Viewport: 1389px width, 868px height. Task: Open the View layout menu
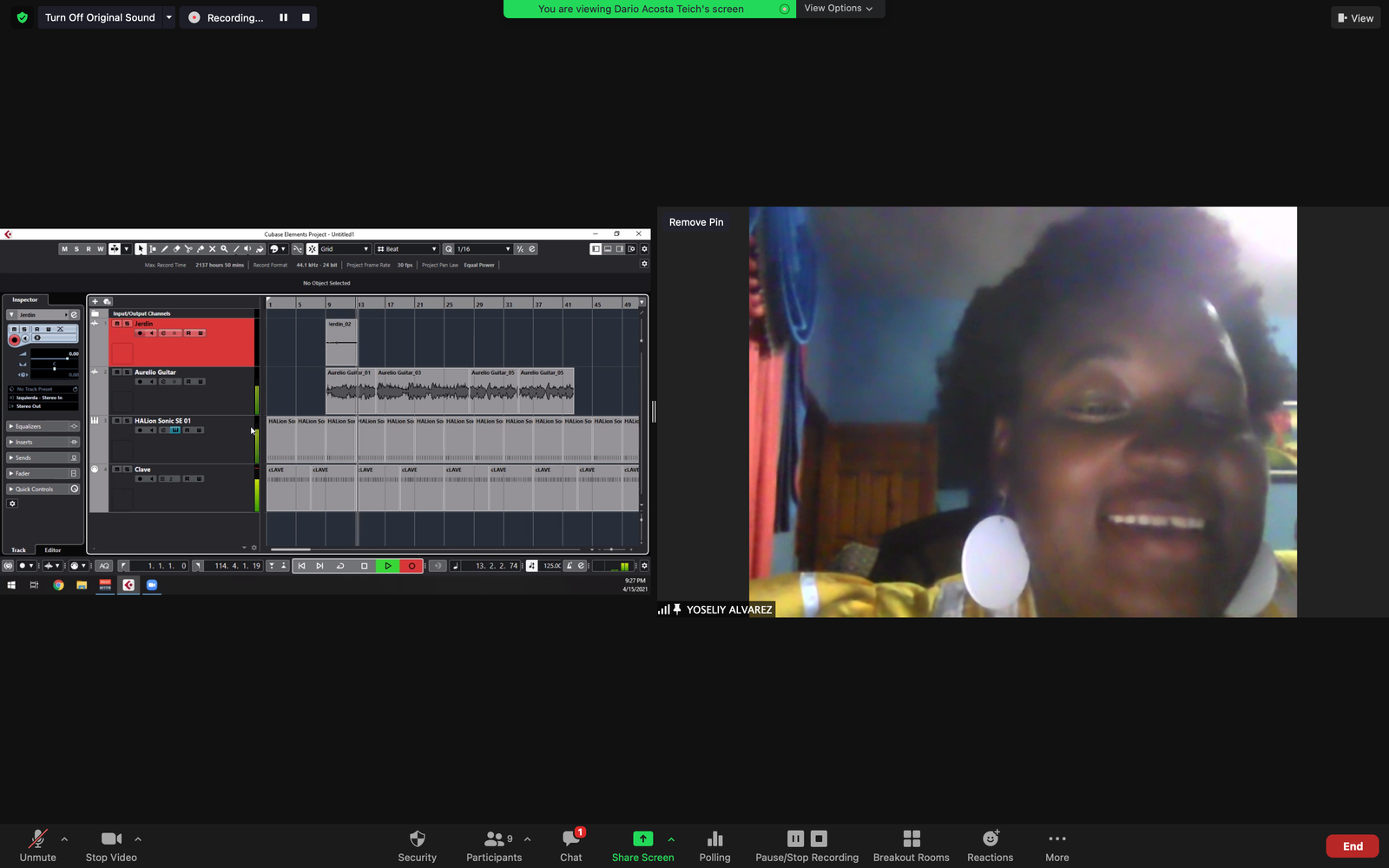tap(1355, 17)
